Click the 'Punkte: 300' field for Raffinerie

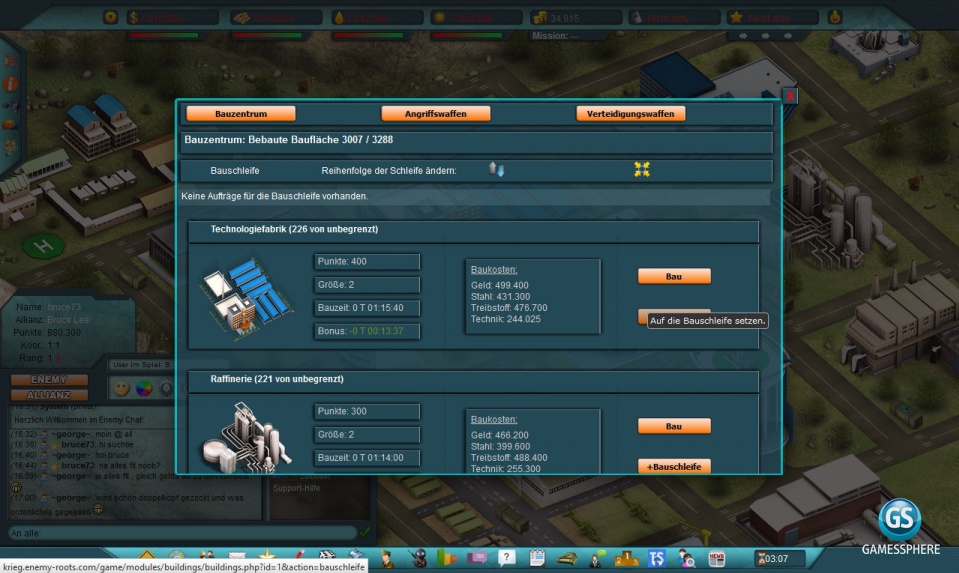coord(367,411)
